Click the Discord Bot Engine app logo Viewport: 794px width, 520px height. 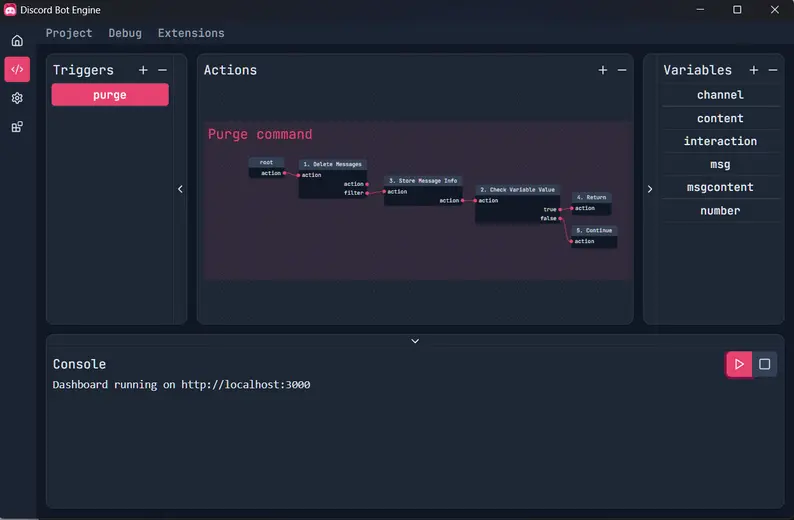10,10
